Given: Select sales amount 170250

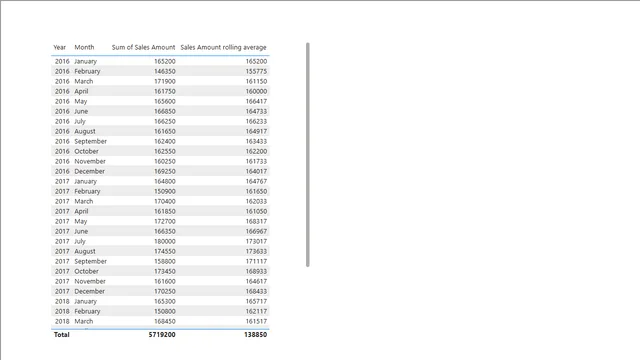Looking at the screenshot, I should [x=165, y=291].
